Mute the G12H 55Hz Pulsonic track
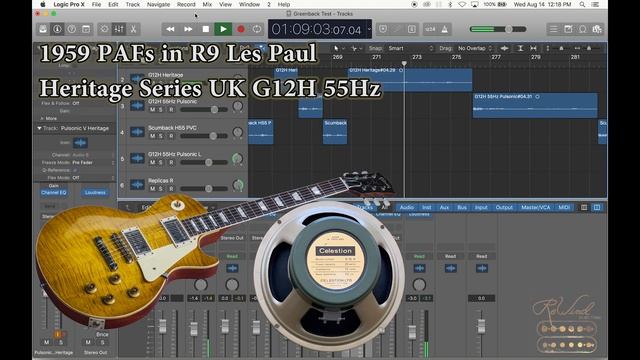This screenshot has width=640, height=360. tap(153, 110)
